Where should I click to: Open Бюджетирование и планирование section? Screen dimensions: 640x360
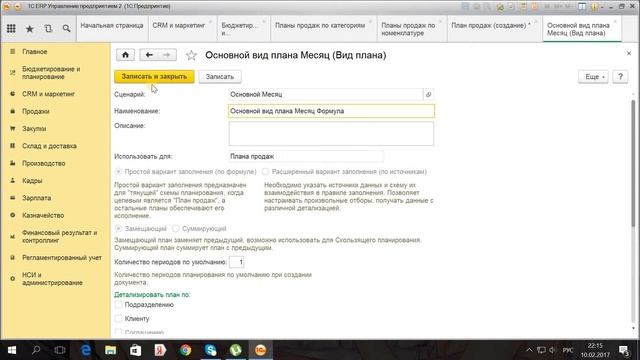click(51, 73)
